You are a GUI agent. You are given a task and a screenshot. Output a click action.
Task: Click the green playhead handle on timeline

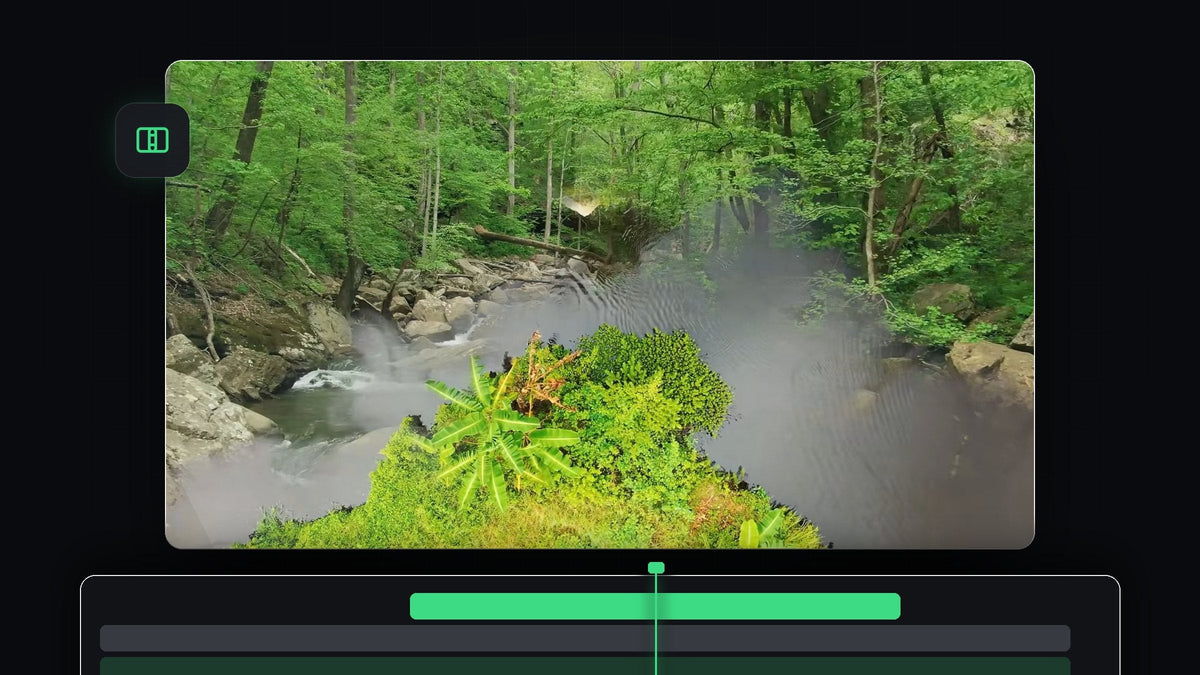[x=656, y=568]
